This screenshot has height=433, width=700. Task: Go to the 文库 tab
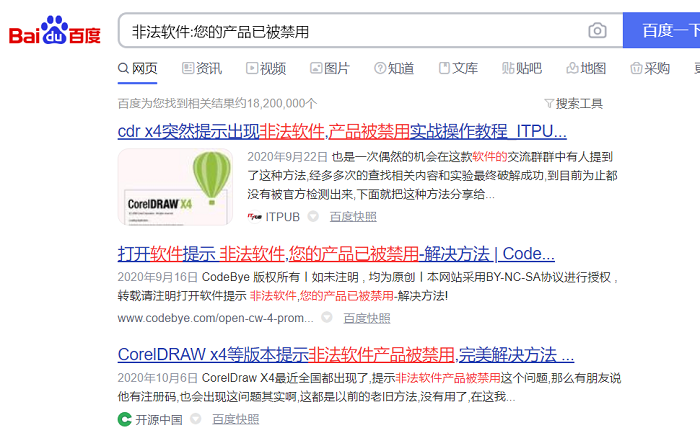pyautogui.click(x=458, y=68)
